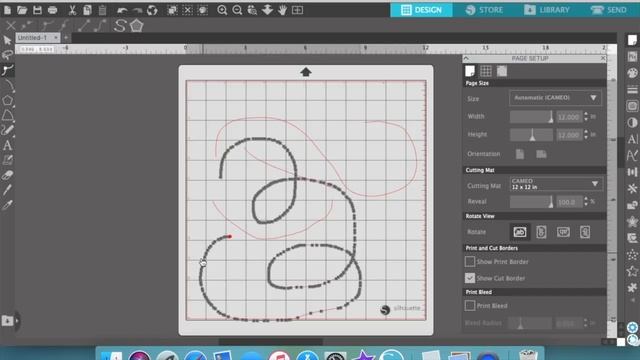
Task: Undo the last action
Action: click(x=122, y=10)
